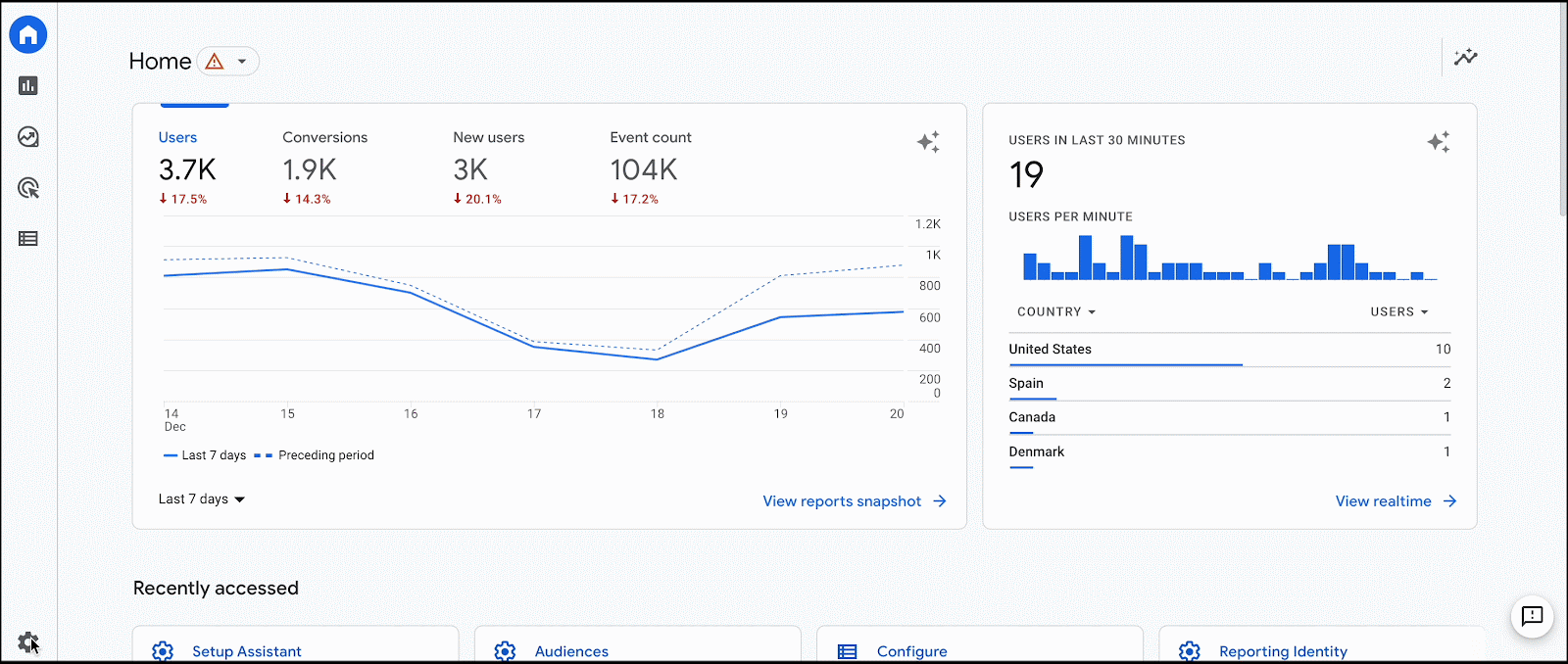Open the Setup Assistant recent card

(296, 644)
